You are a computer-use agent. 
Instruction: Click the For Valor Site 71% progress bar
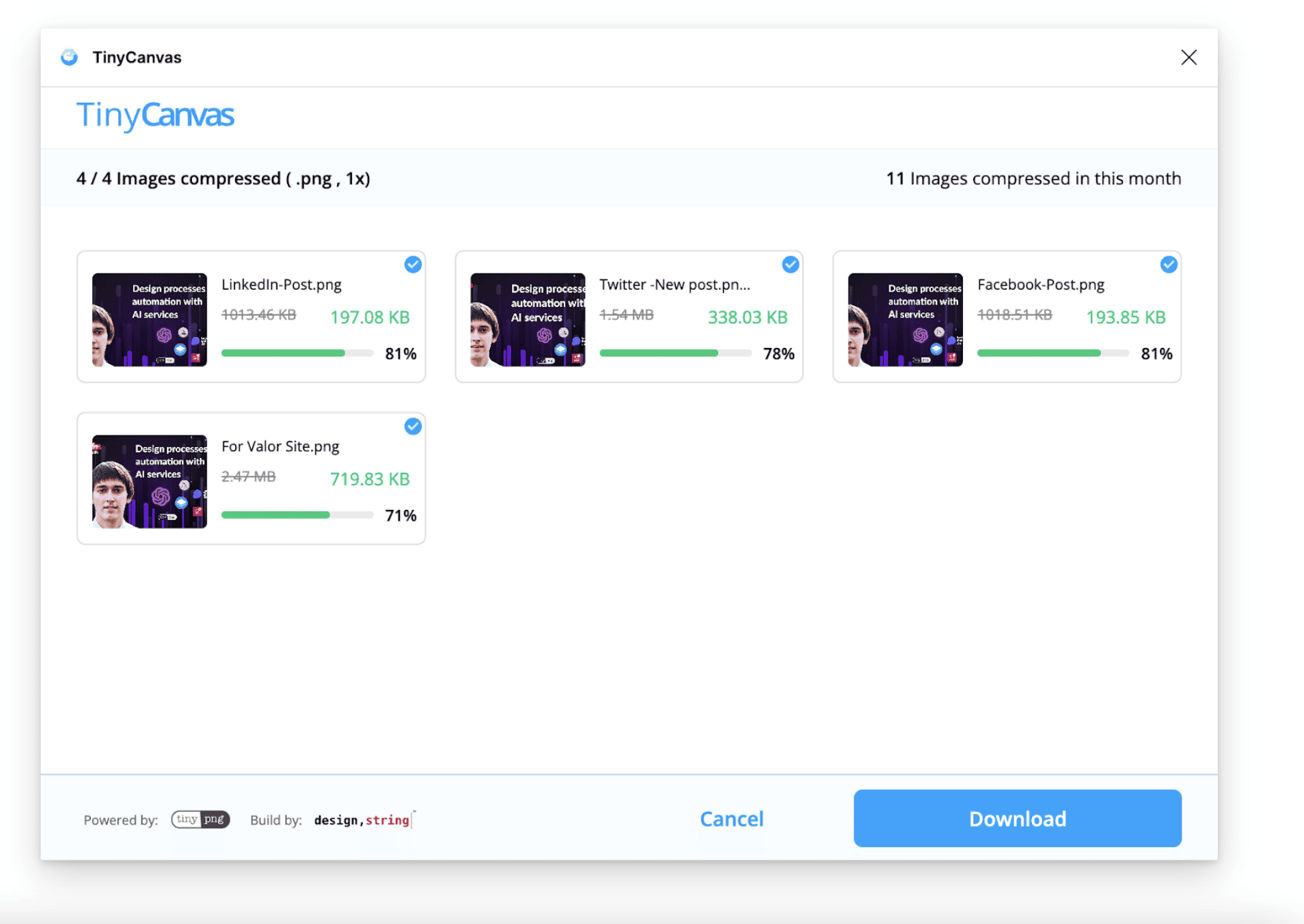[297, 515]
